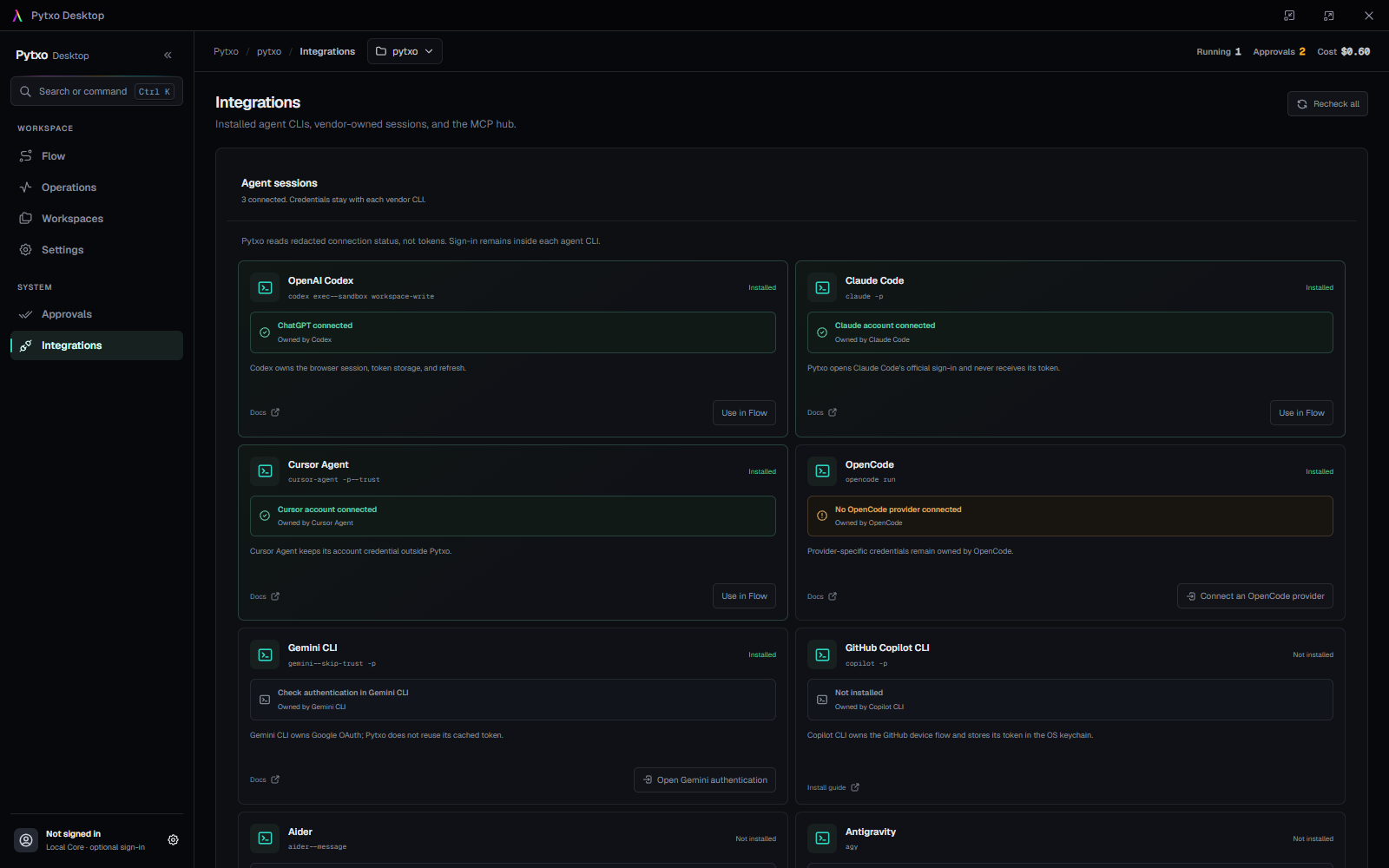Click the Not installed badge on Antigravity
The image size is (1389, 868).
coord(1313,838)
